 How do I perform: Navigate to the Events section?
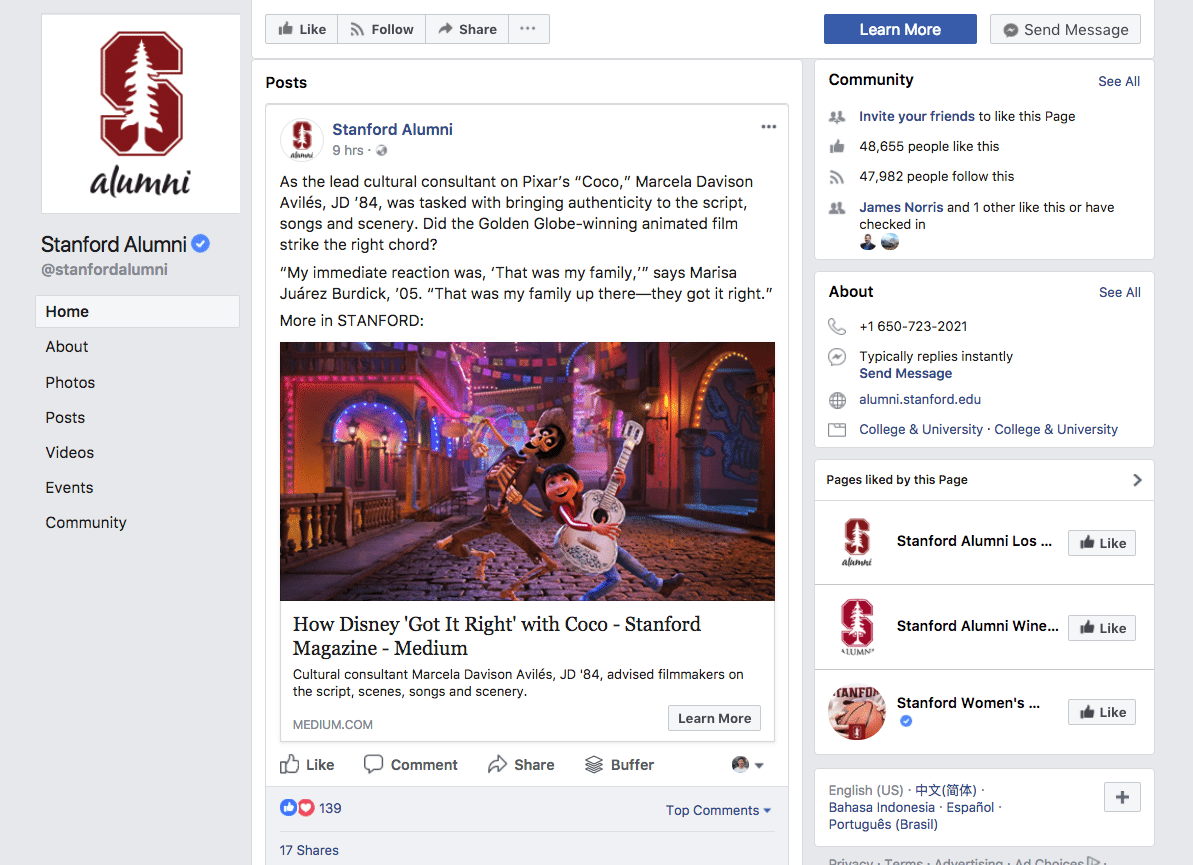point(69,487)
